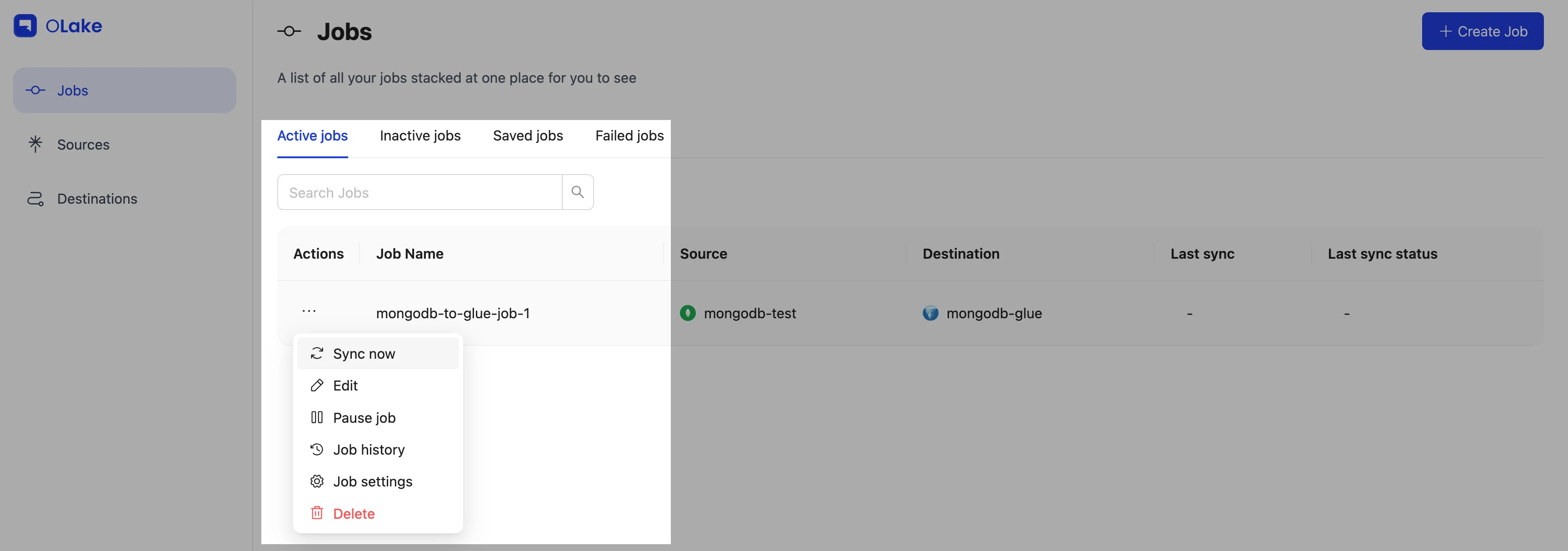Click the OLake logo icon

25,25
